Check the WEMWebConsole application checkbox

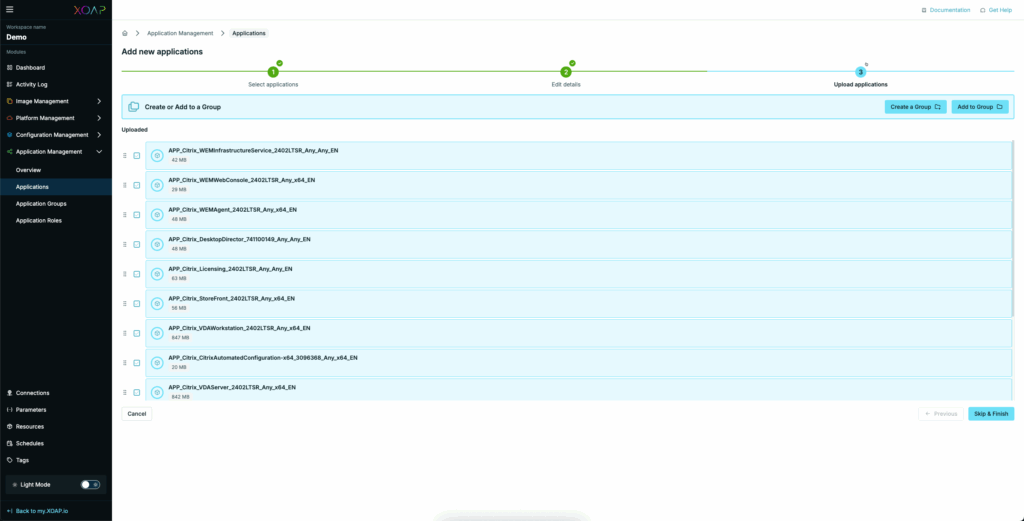(x=136, y=185)
